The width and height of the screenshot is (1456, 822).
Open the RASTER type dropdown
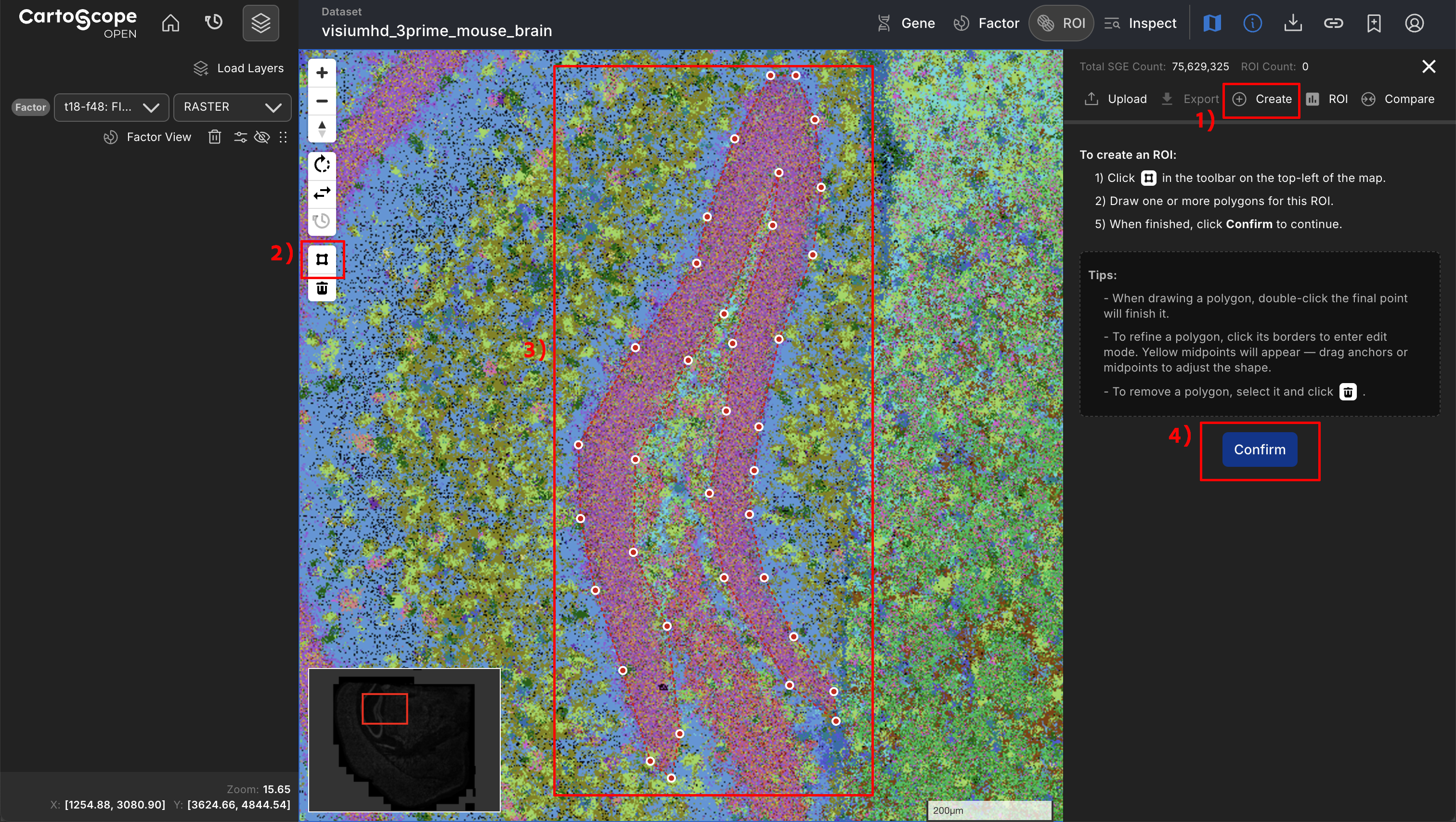tap(232, 107)
